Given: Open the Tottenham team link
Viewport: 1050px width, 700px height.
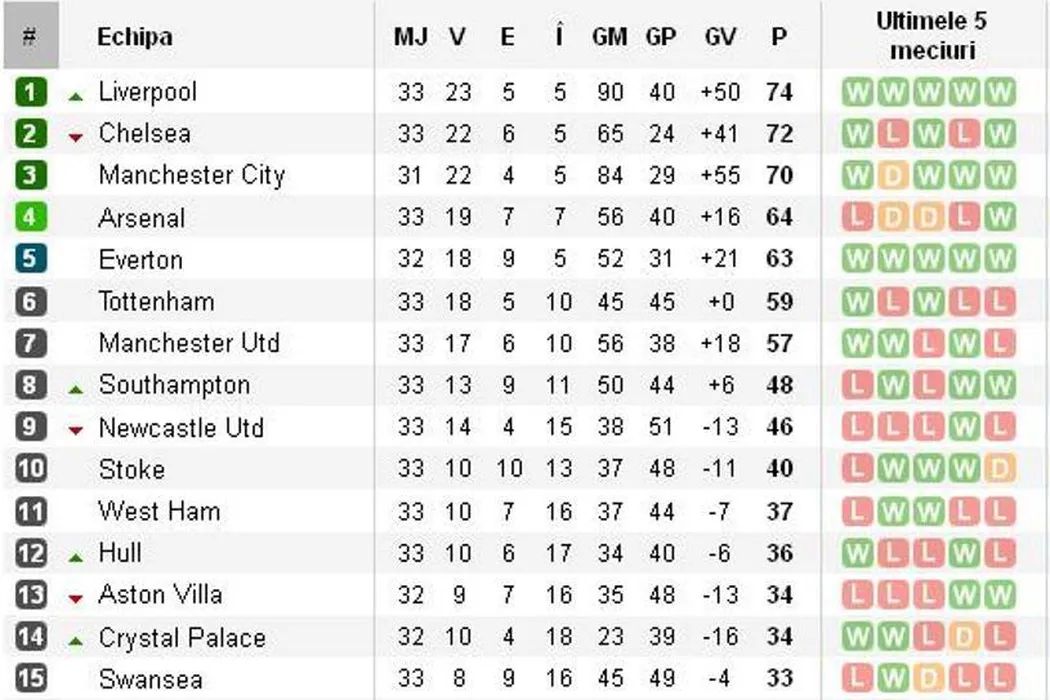Looking at the screenshot, I should click(156, 301).
